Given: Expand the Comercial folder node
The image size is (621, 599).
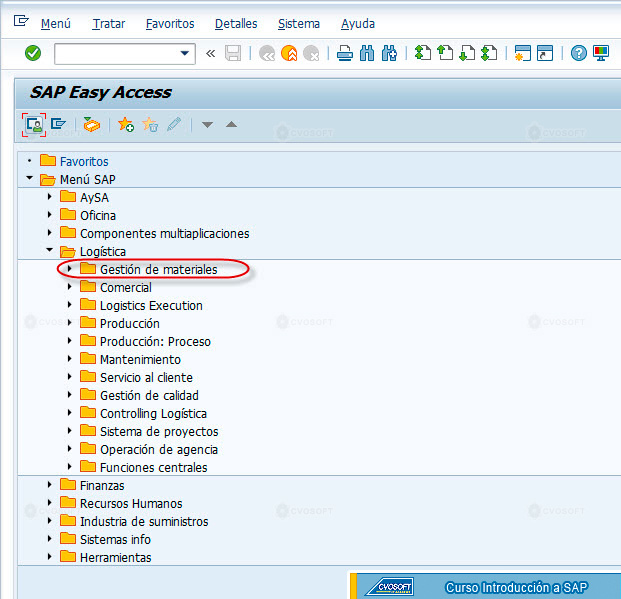Looking at the screenshot, I should [69, 286].
